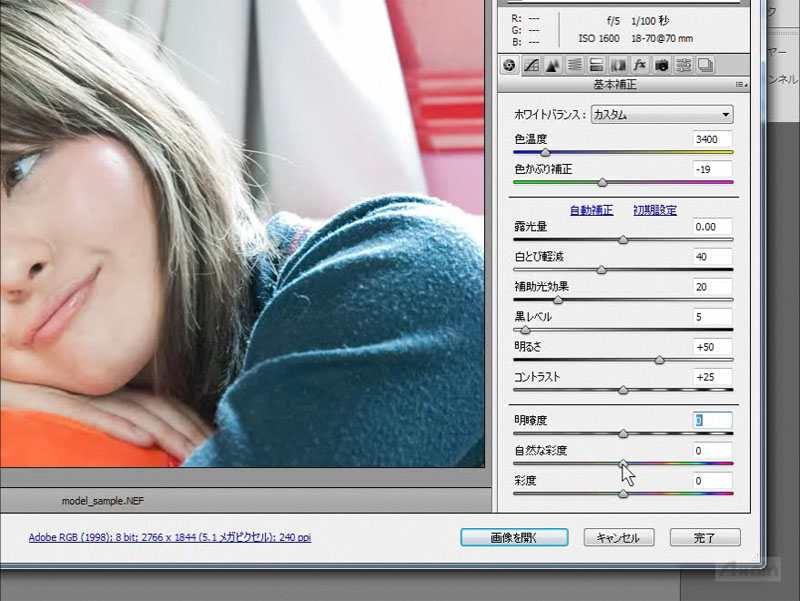Click the 露光量 value field
Image resolution: width=800 pixels, height=601 pixels.
[x=712, y=227]
